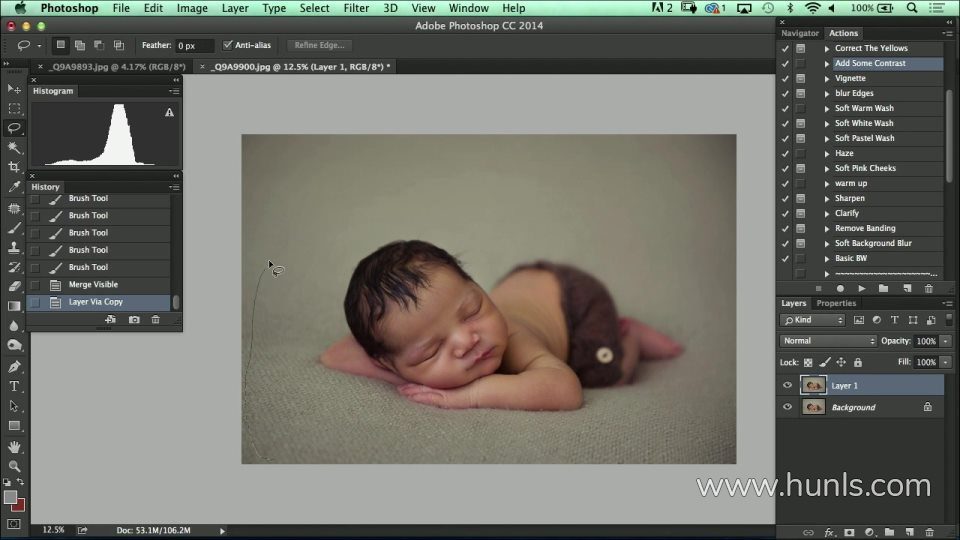Select Layer Via Copy history state
The width and height of the screenshot is (960, 540).
[99, 302]
